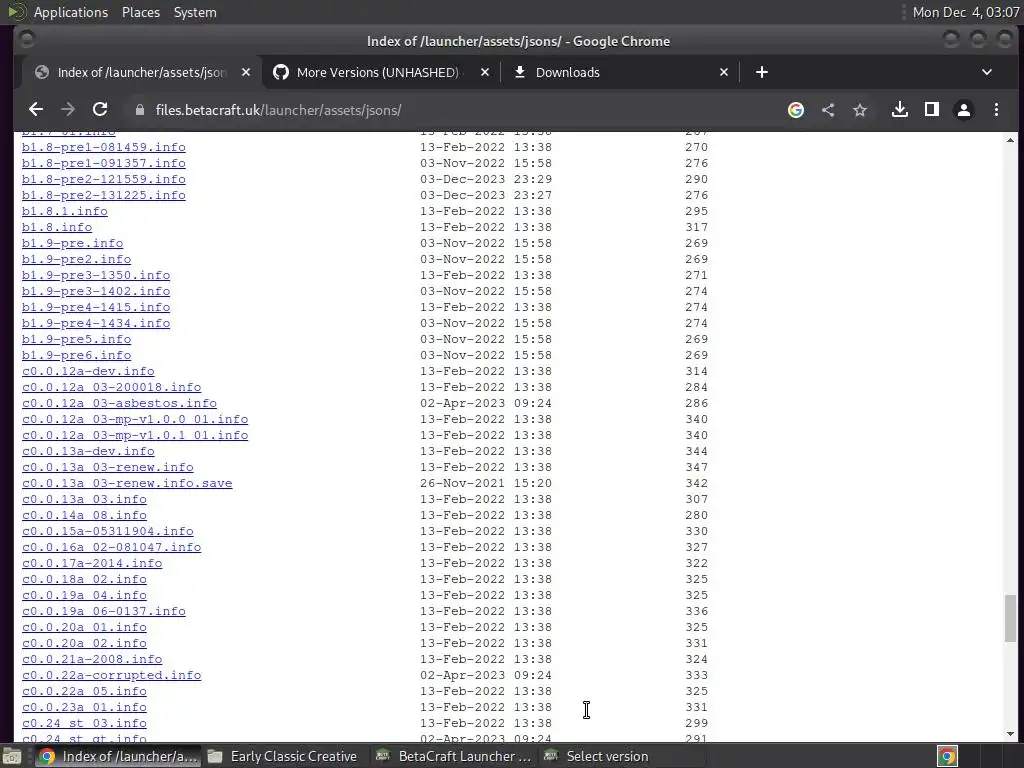
Task: Open the Google search icon in the toolbar
Action: (795, 110)
